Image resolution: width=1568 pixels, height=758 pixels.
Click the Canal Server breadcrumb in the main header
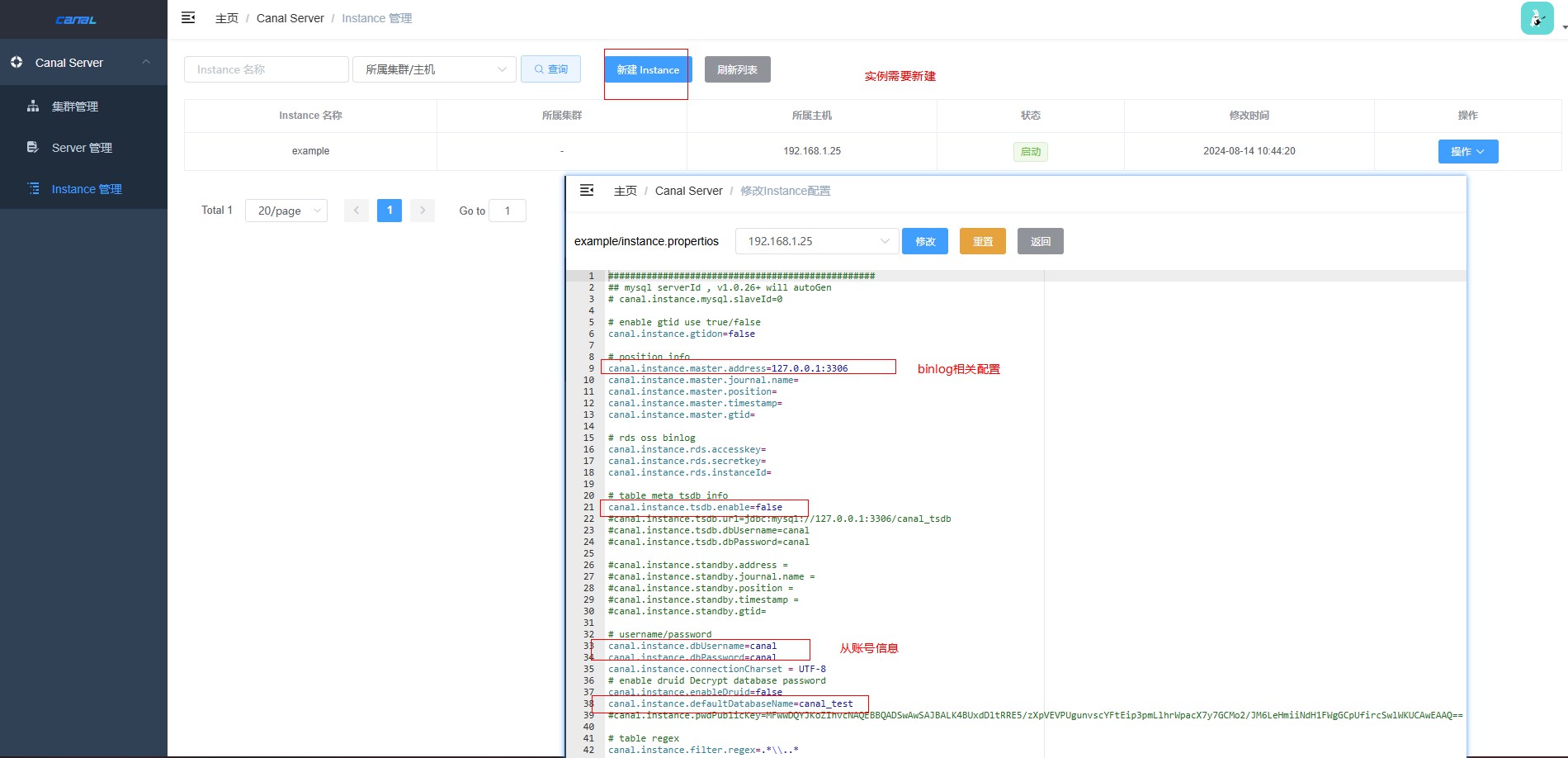click(290, 18)
